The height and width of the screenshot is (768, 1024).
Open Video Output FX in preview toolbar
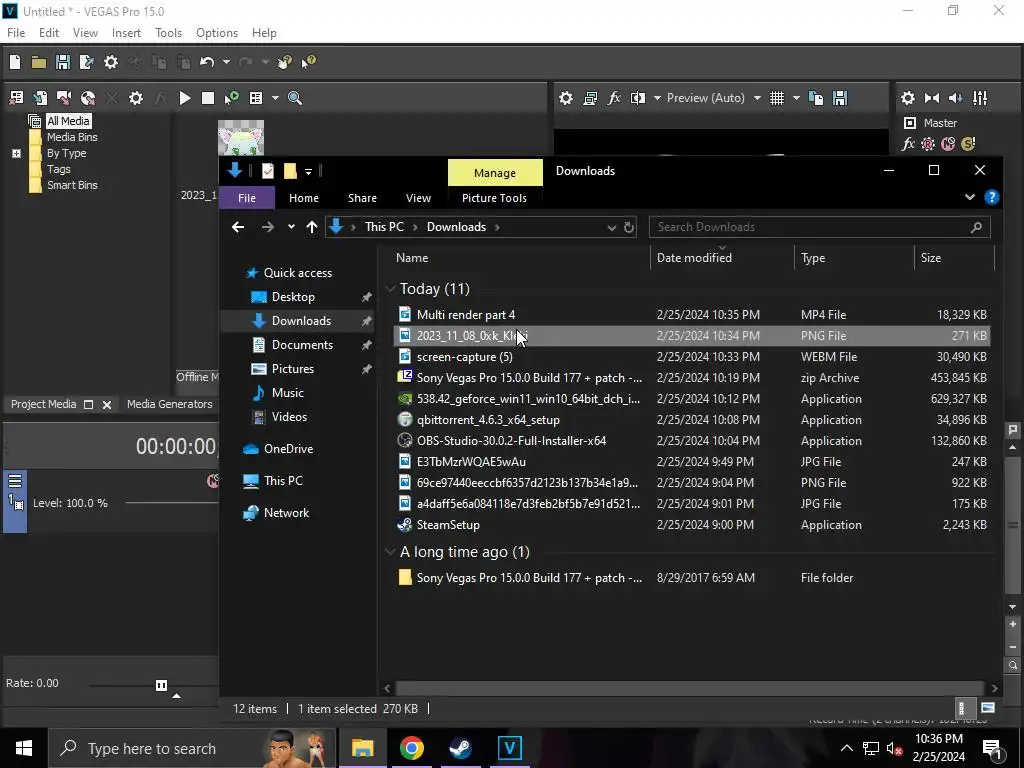tap(614, 98)
